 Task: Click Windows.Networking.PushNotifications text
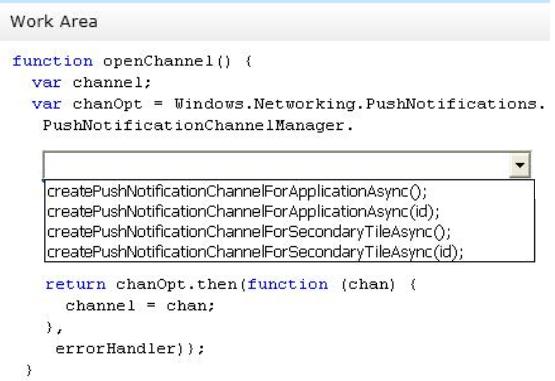click(360, 104)
